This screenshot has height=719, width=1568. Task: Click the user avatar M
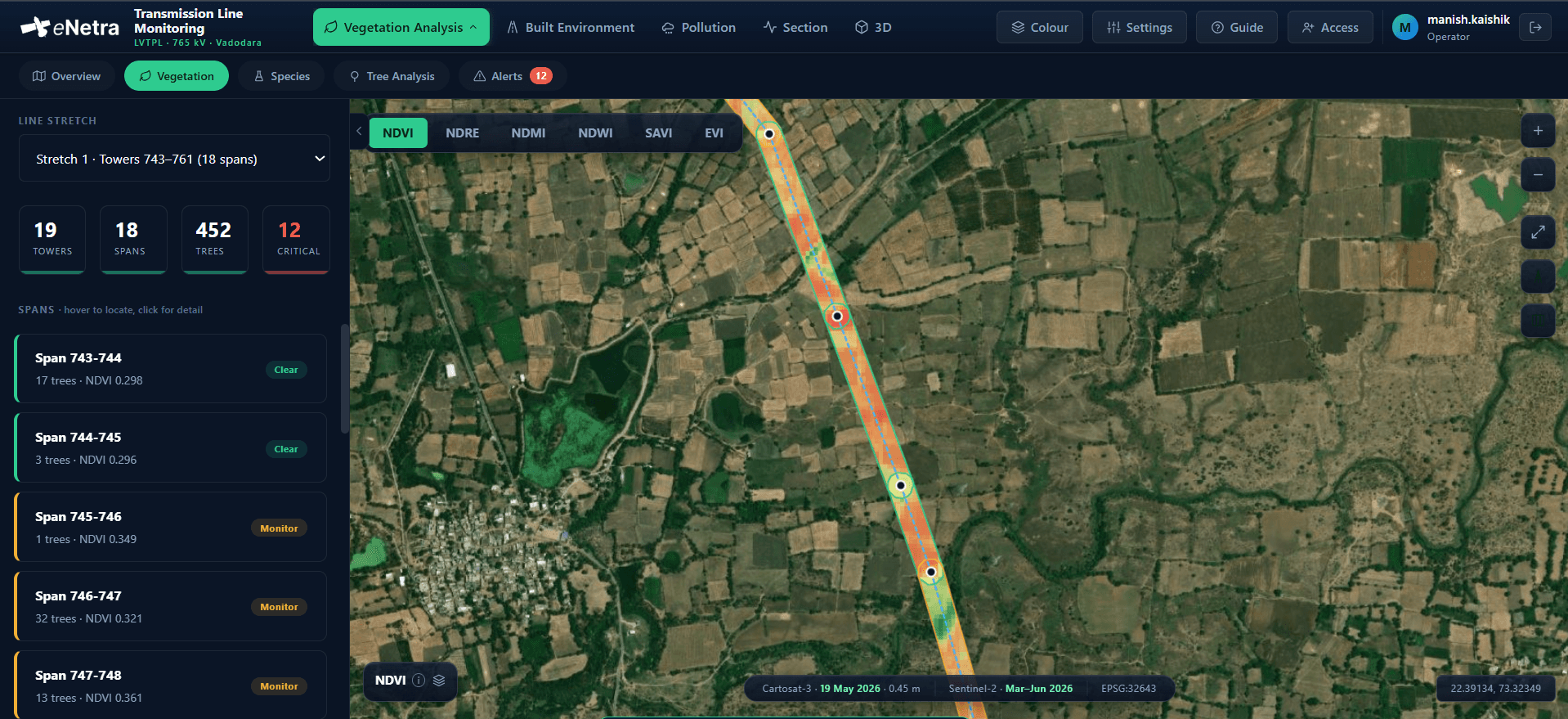pos(1404,27)
